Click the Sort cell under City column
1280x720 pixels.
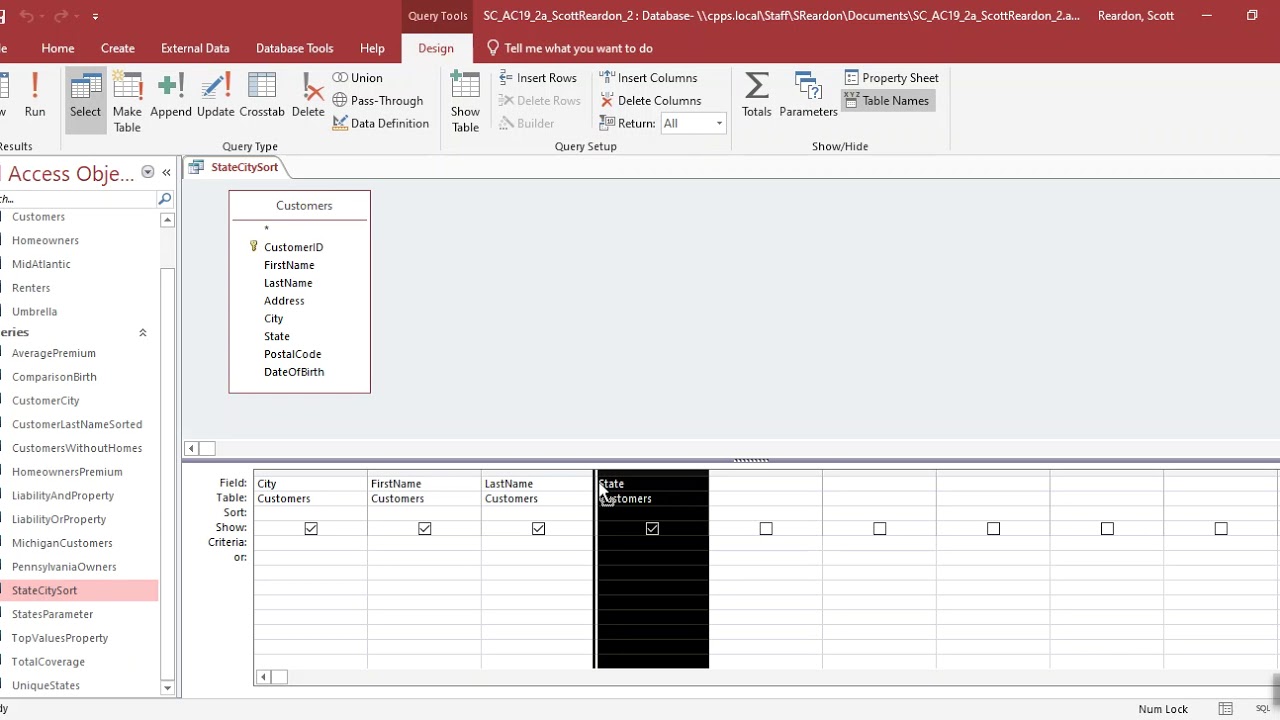[311, 512]
